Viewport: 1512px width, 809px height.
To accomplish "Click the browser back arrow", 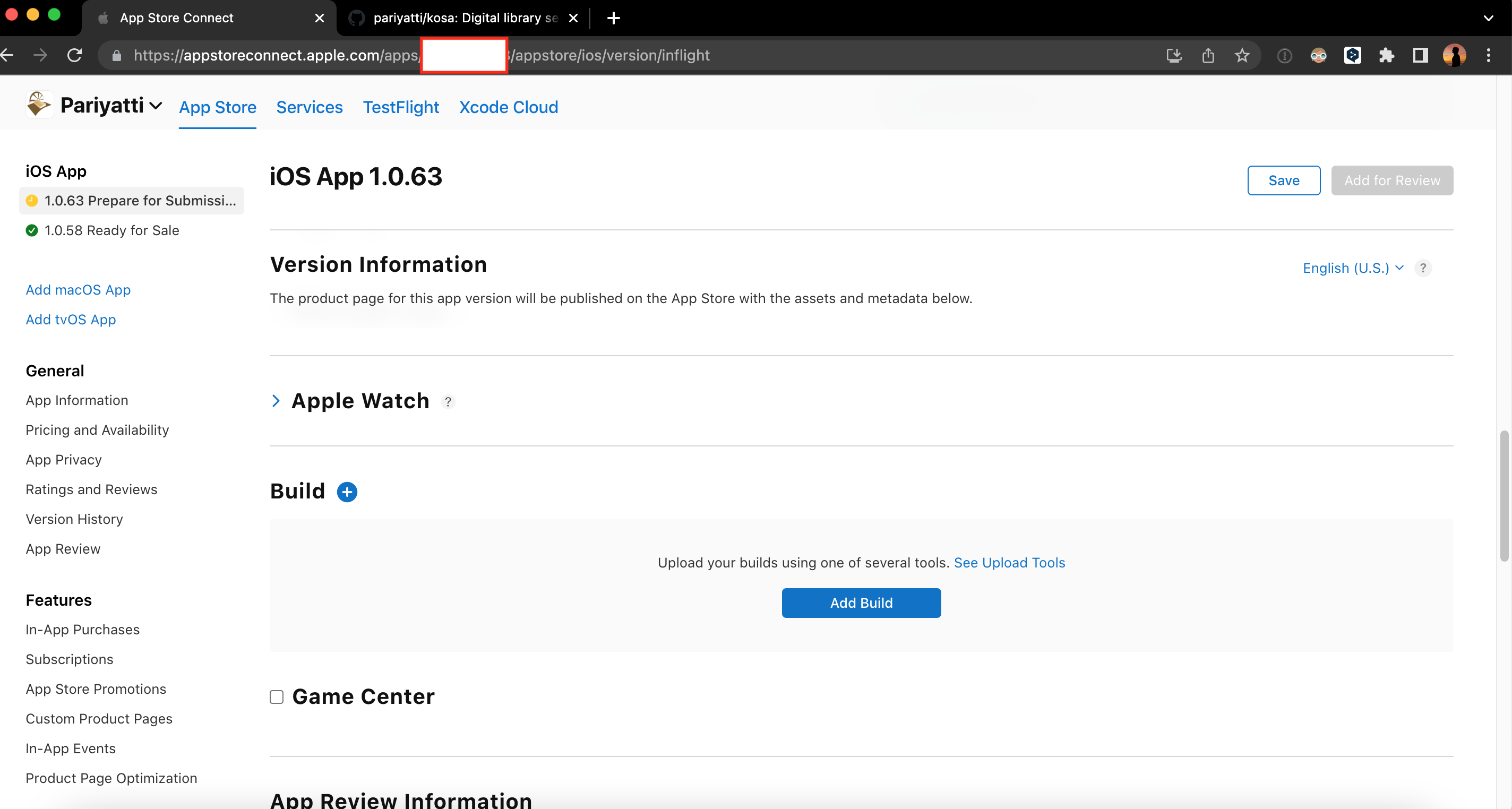I will point(7,55).
